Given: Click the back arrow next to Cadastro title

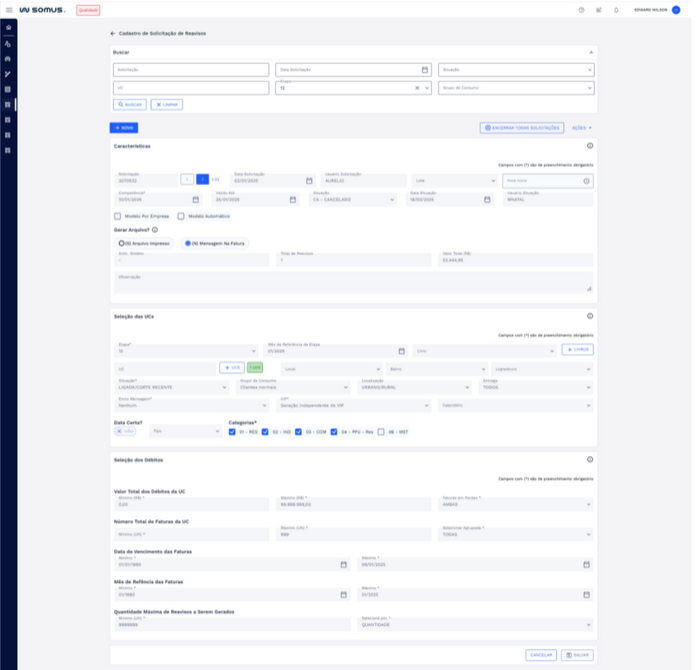Looking at the screenshot, I should 113,33.
